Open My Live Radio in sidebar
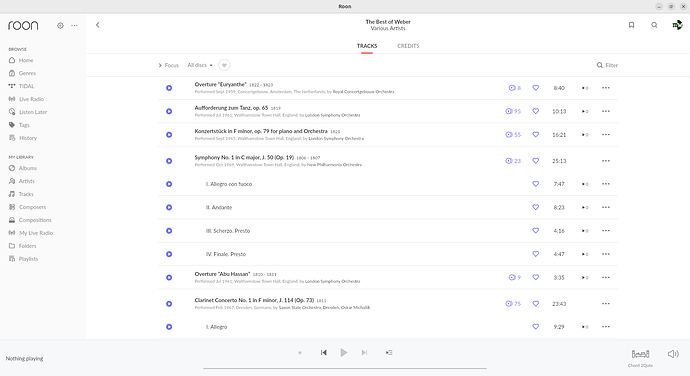 pyautogui.click(x=36, y=233)
